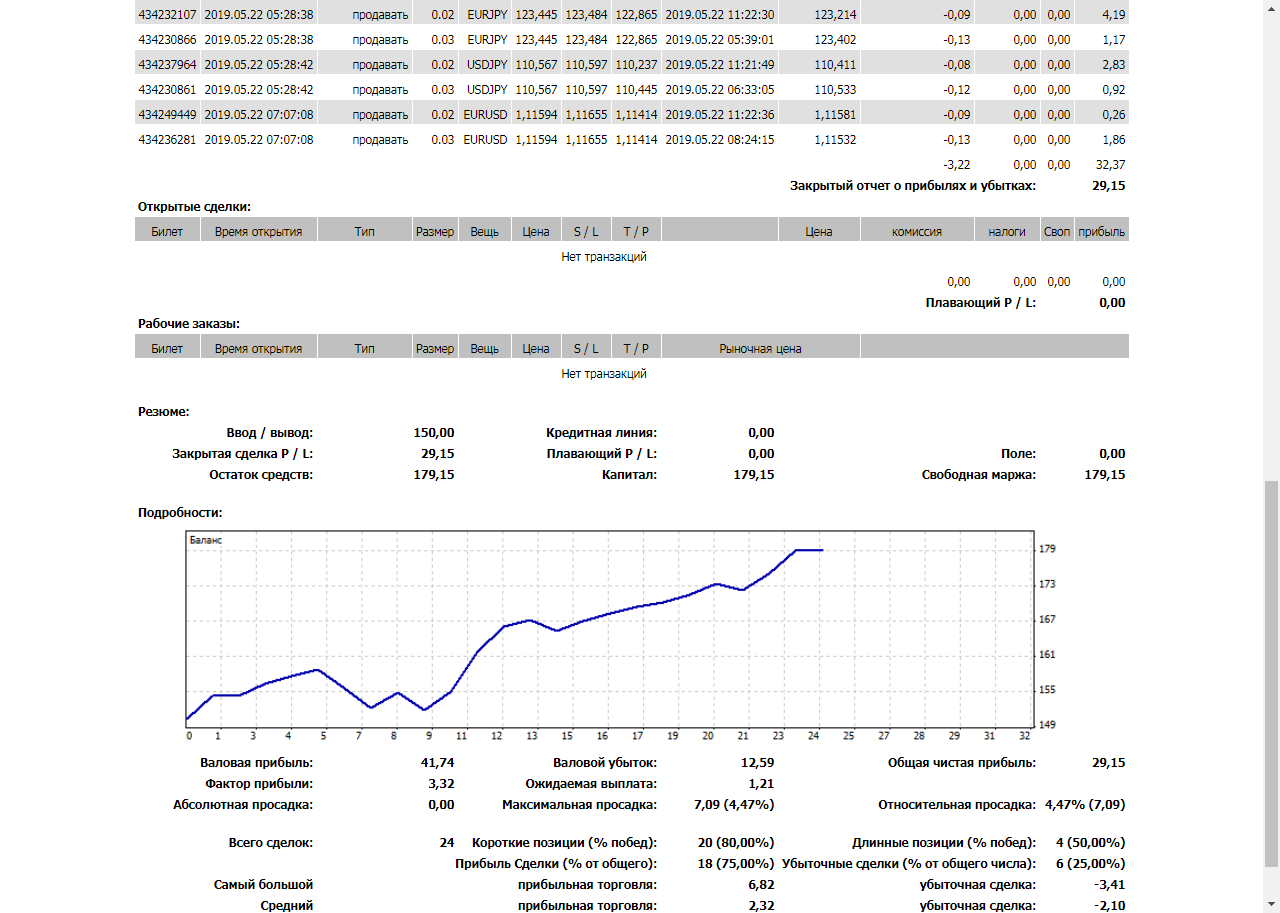Click the 'Кредитная линия:' label
Screen dimensions: 1280x913
pyautogui.click(x=602, y=433)
